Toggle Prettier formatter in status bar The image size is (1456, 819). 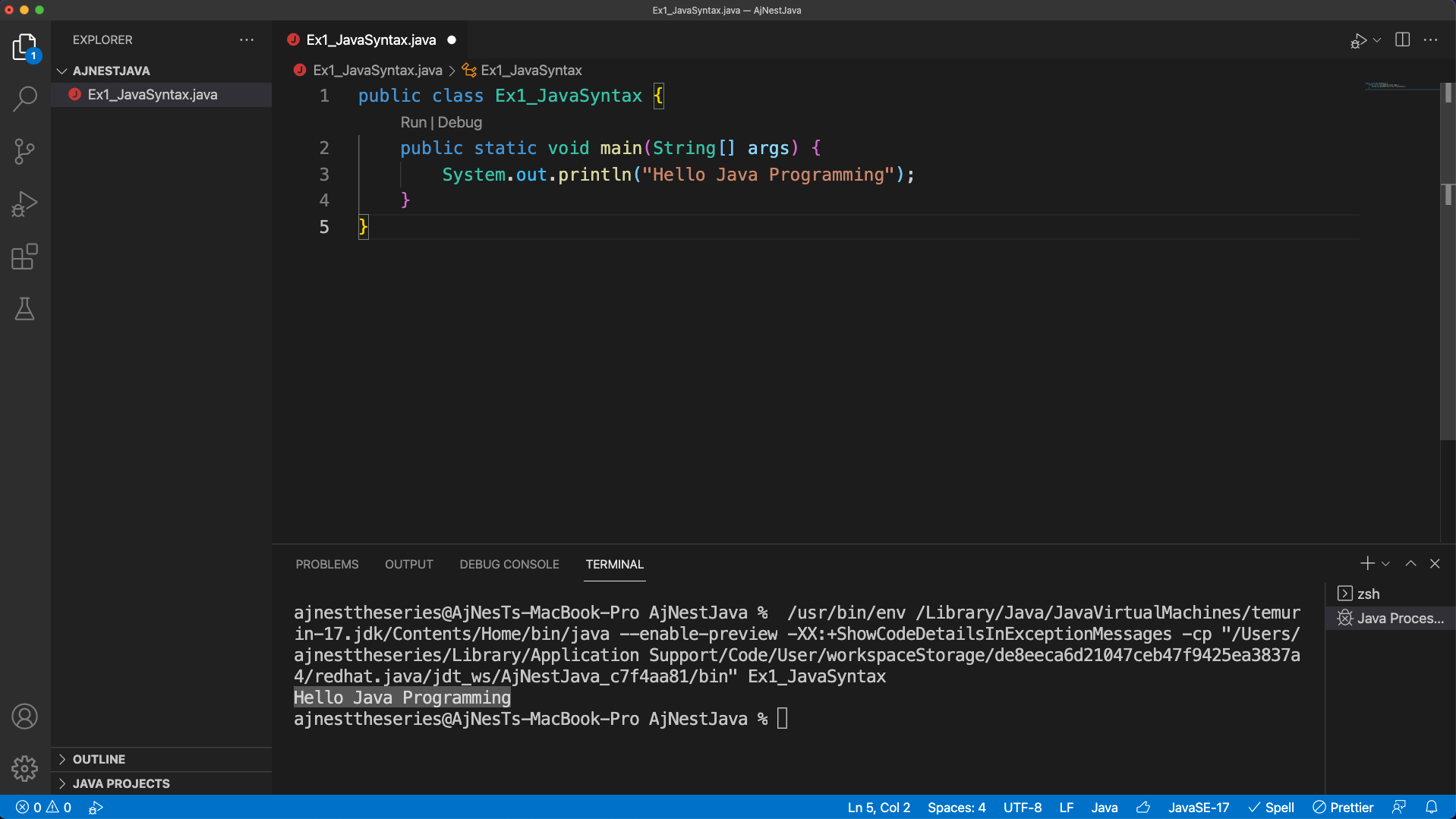point(1343,808)
